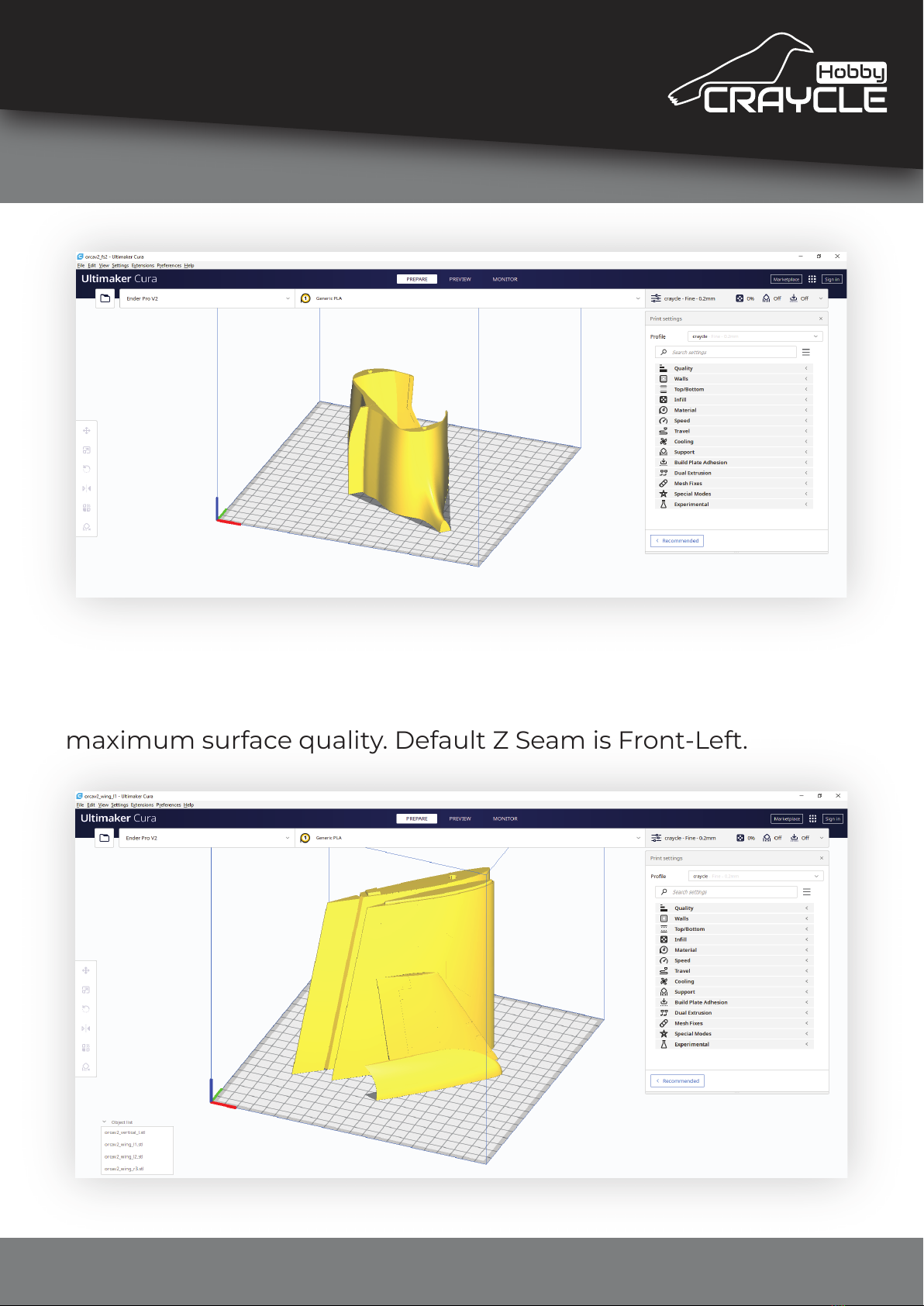Viewport: 924px width, 1306px height.
Task: Select PREPARE tab in orcav2_wing_l1 window
Action: pos(416,818)
